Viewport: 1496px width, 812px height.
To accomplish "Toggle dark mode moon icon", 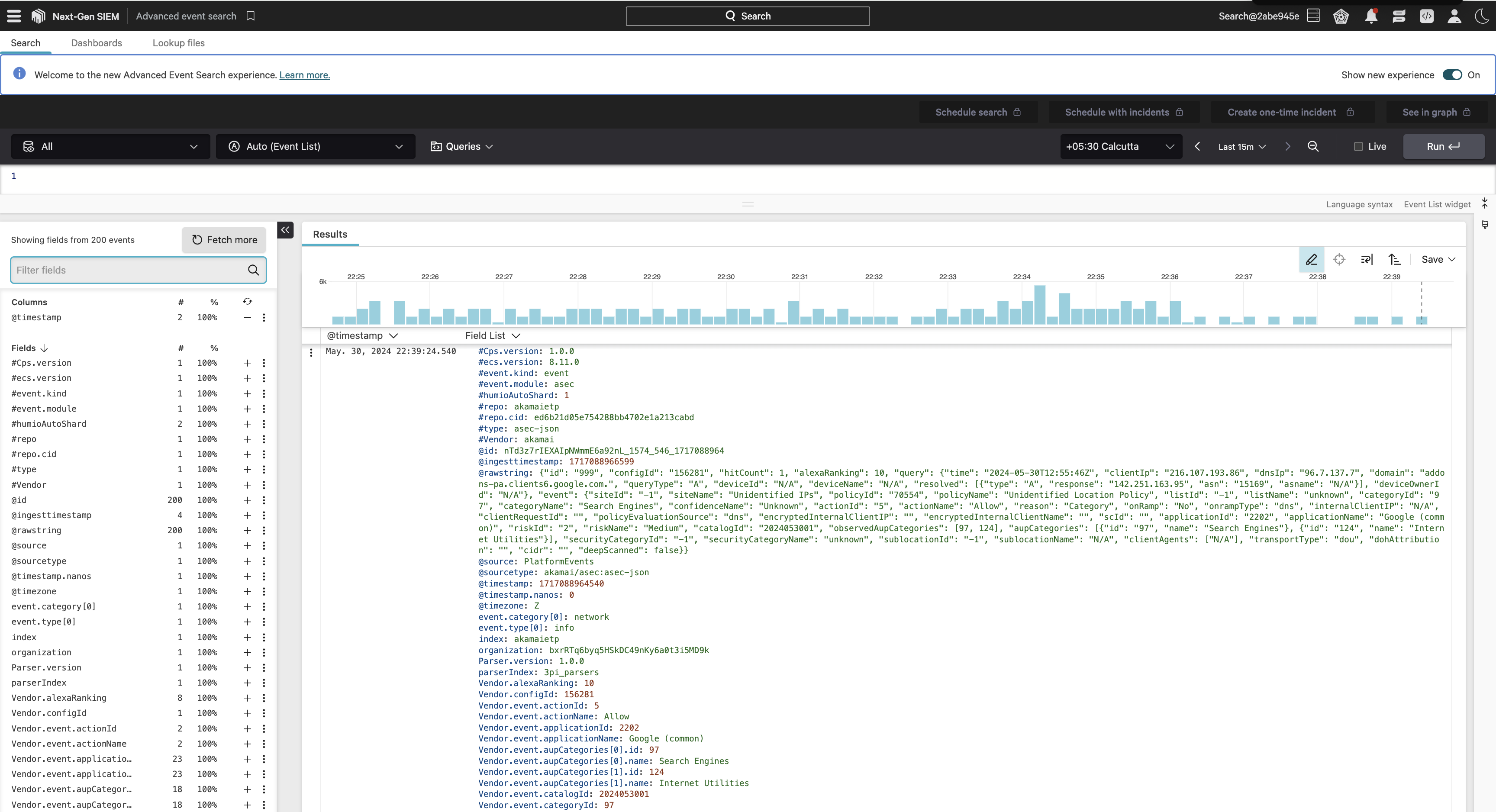I will 1482,16.
